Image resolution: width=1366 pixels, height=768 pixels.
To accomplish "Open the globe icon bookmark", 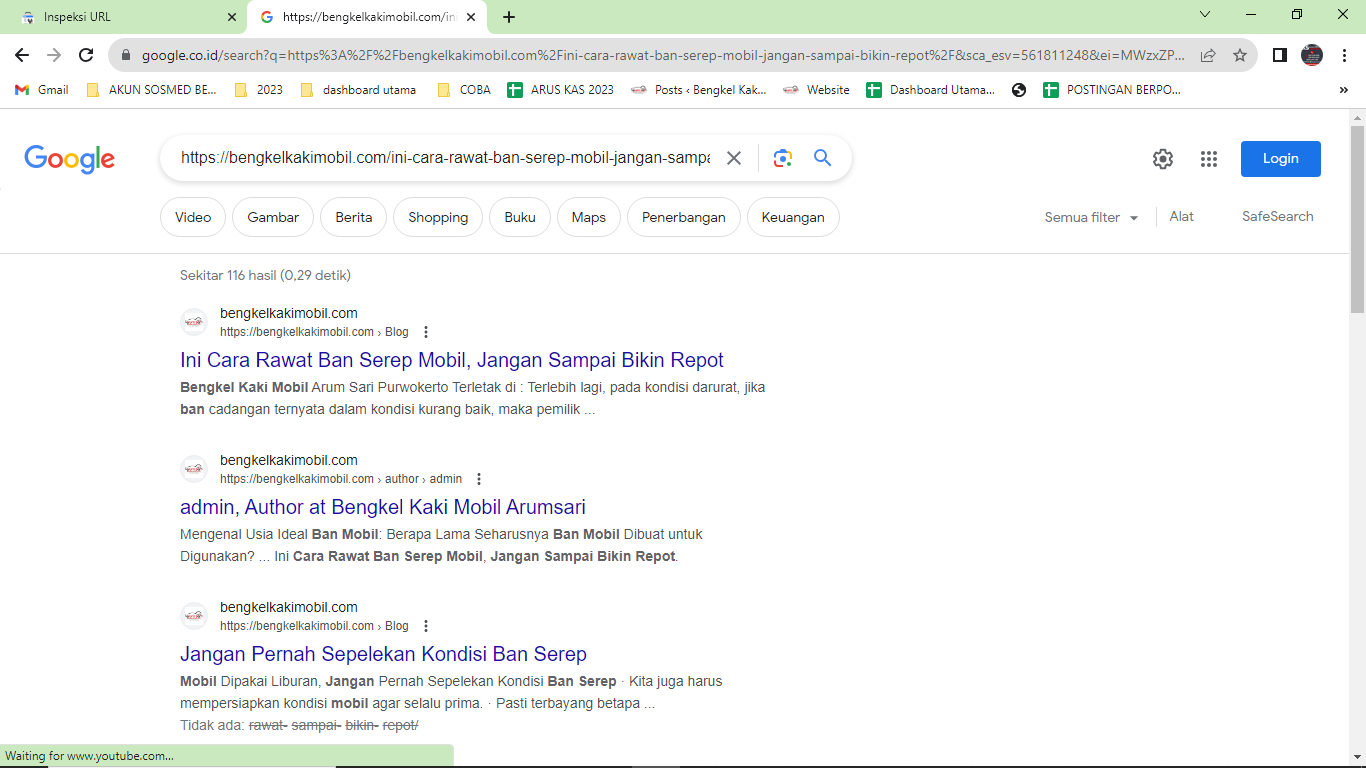I will (x=1019, y=90).
